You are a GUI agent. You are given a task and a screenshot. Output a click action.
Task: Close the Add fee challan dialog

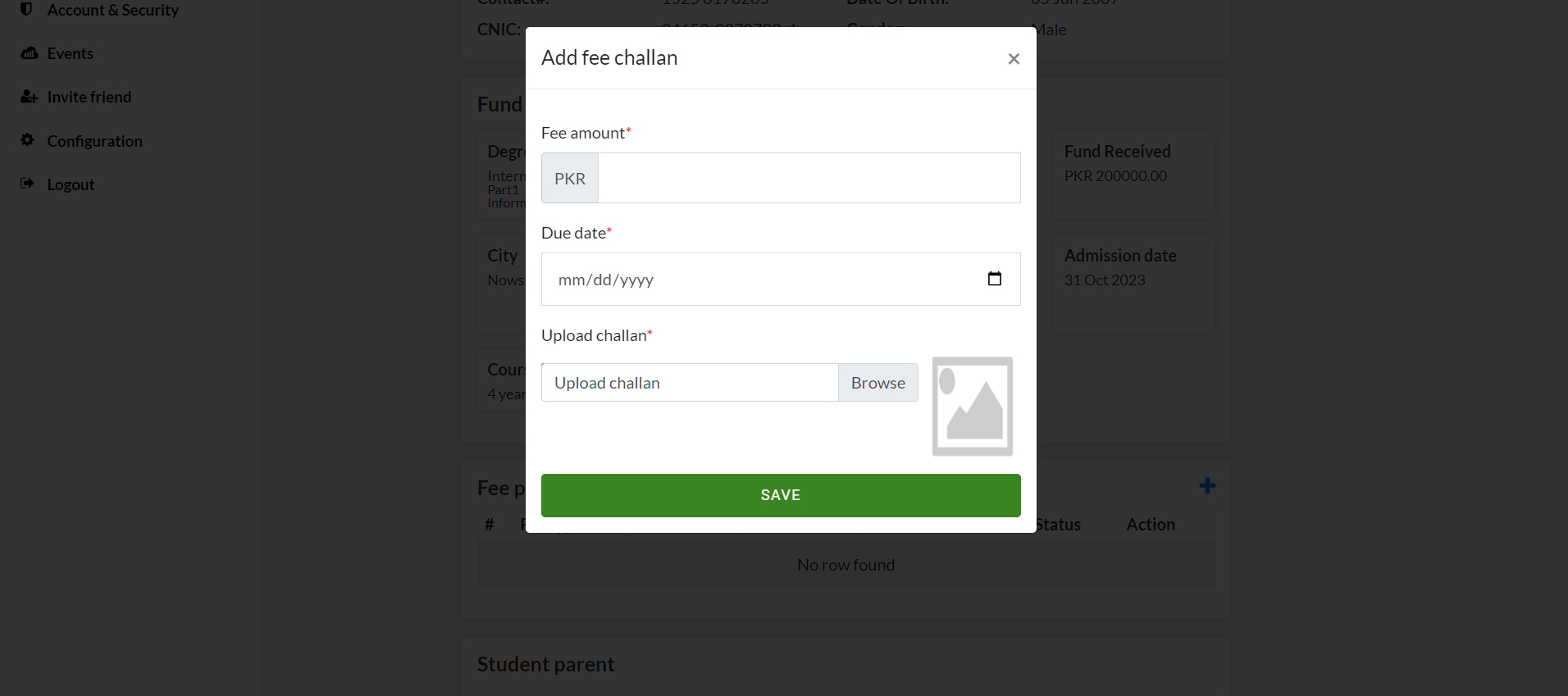(1014, 59)
